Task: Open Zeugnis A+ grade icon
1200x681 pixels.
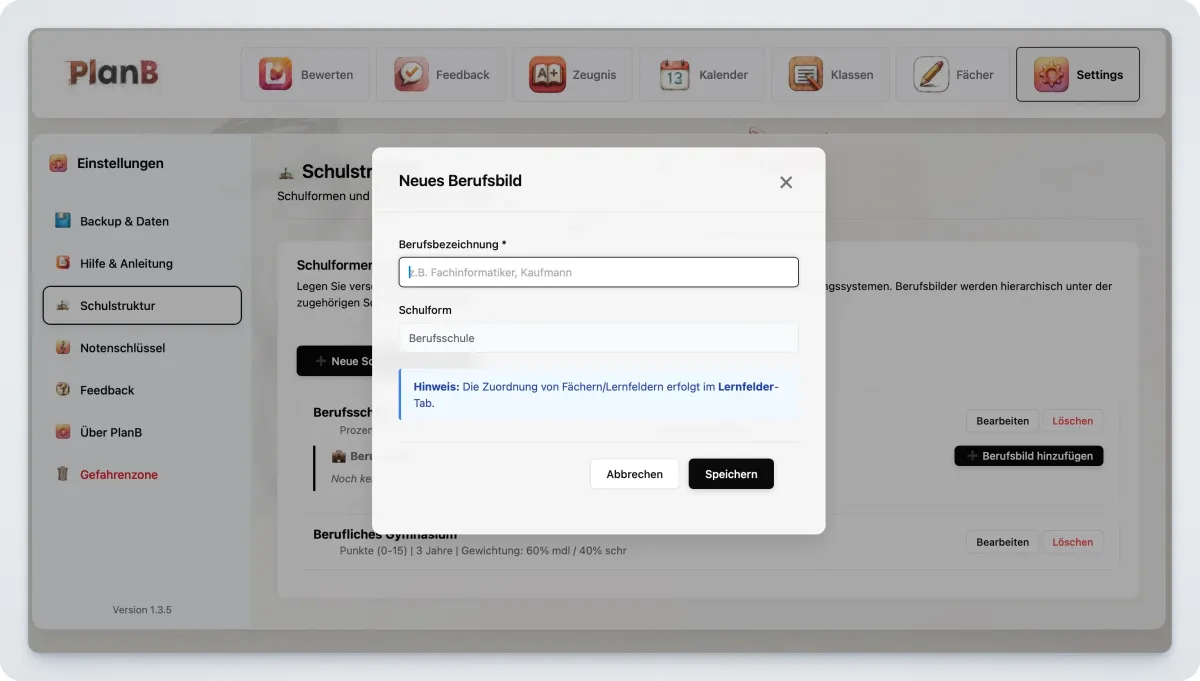Action: [547, 75]
